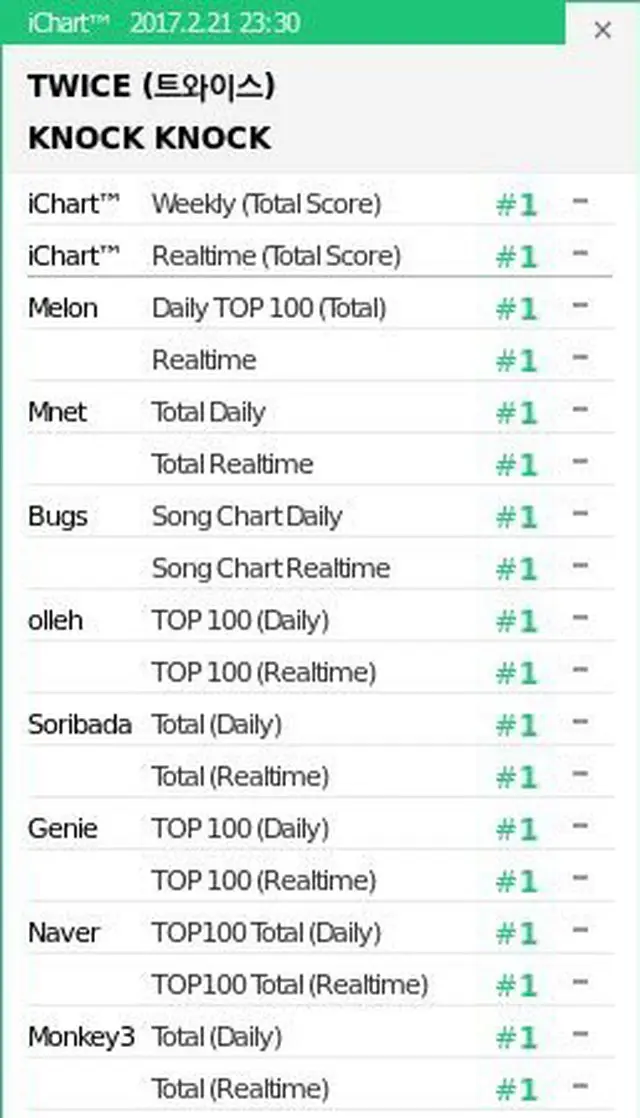Open olleh TOP 100 Daily entry
This screenshot has height=1118, width=640.
[320, 620]
